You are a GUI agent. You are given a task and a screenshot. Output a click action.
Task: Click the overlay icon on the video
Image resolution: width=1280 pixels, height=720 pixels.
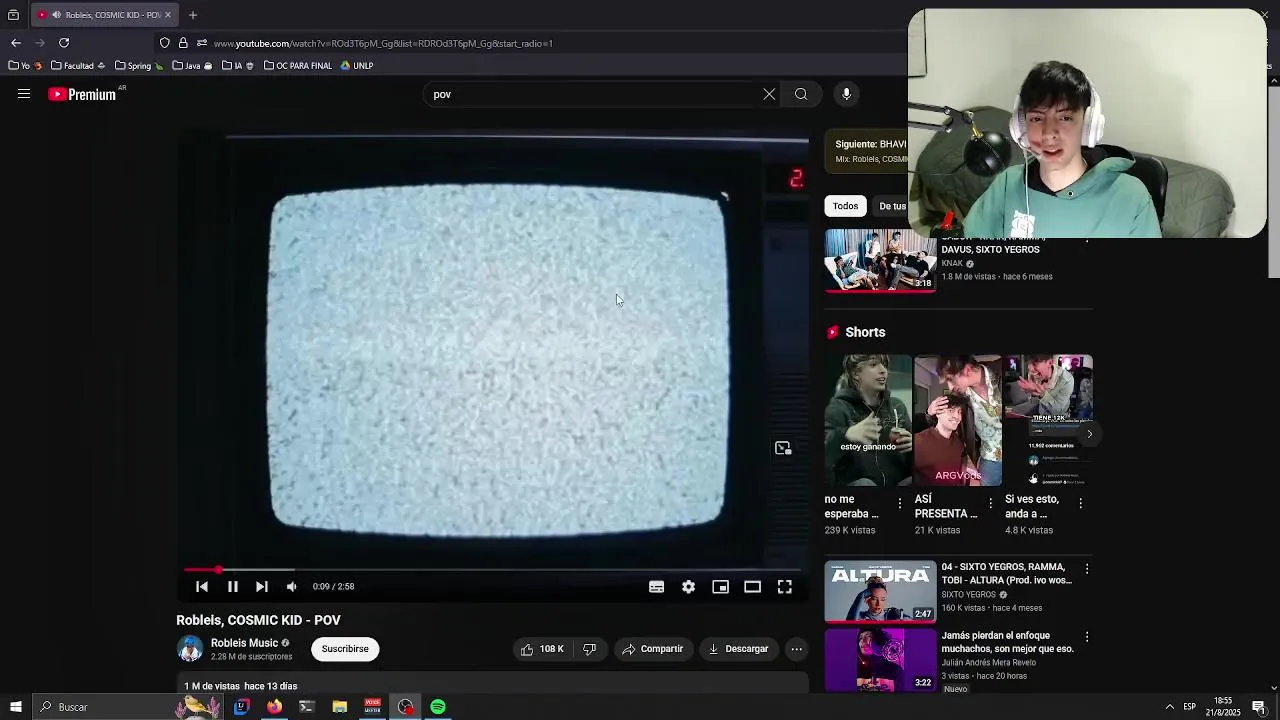tap(783, 448)
